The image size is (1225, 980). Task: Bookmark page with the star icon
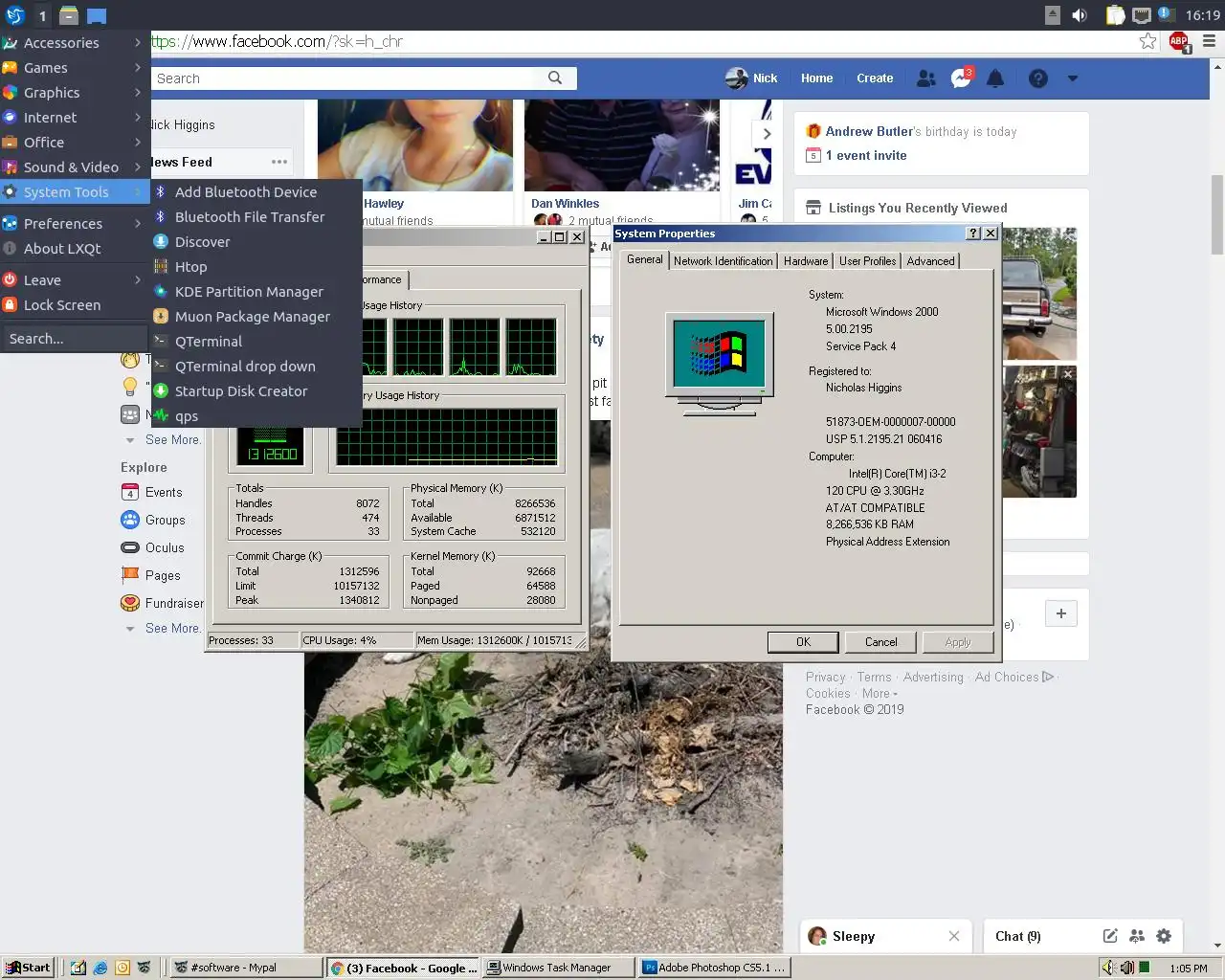click(1147, 41)
